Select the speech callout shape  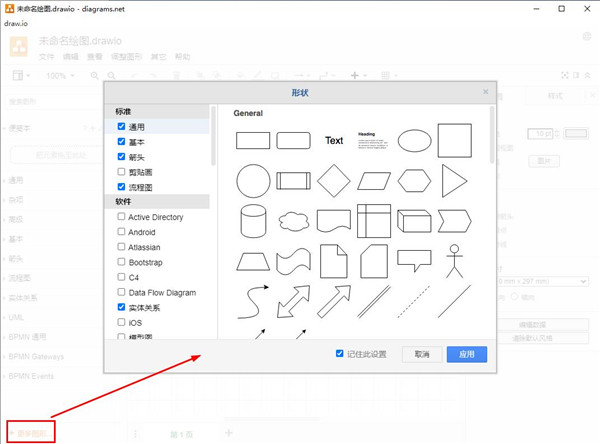pos(414,260)
